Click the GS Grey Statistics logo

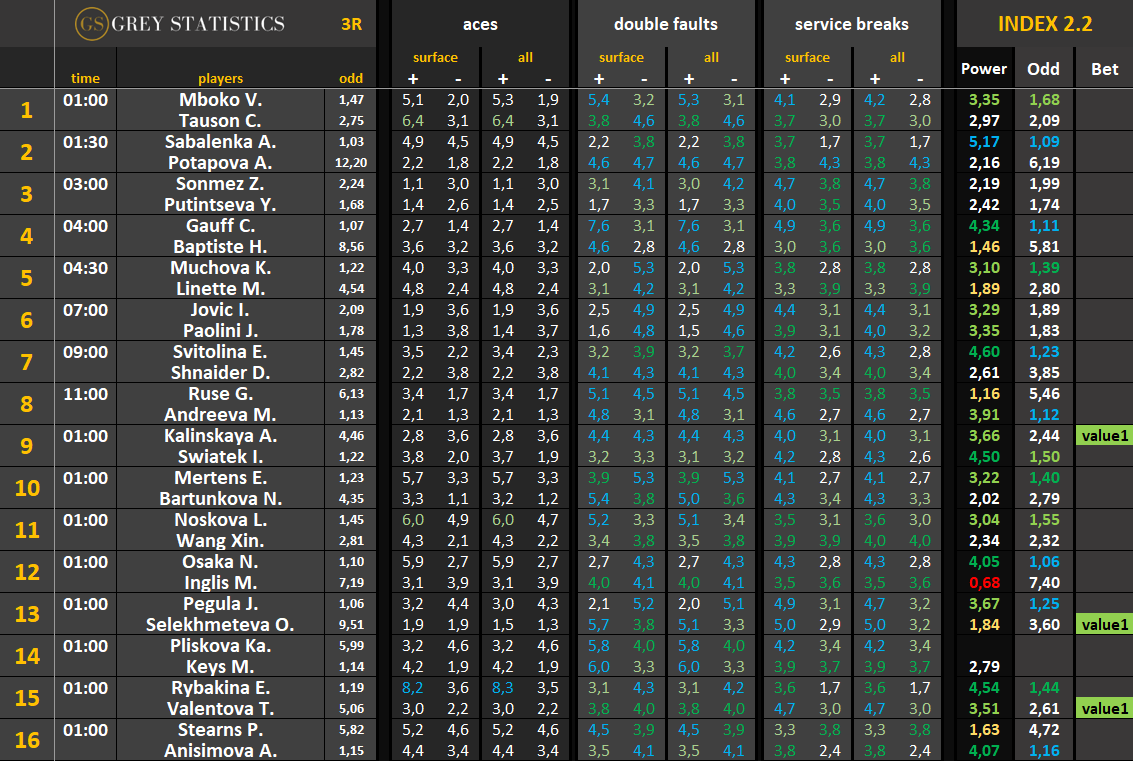[x=182, y=23]
